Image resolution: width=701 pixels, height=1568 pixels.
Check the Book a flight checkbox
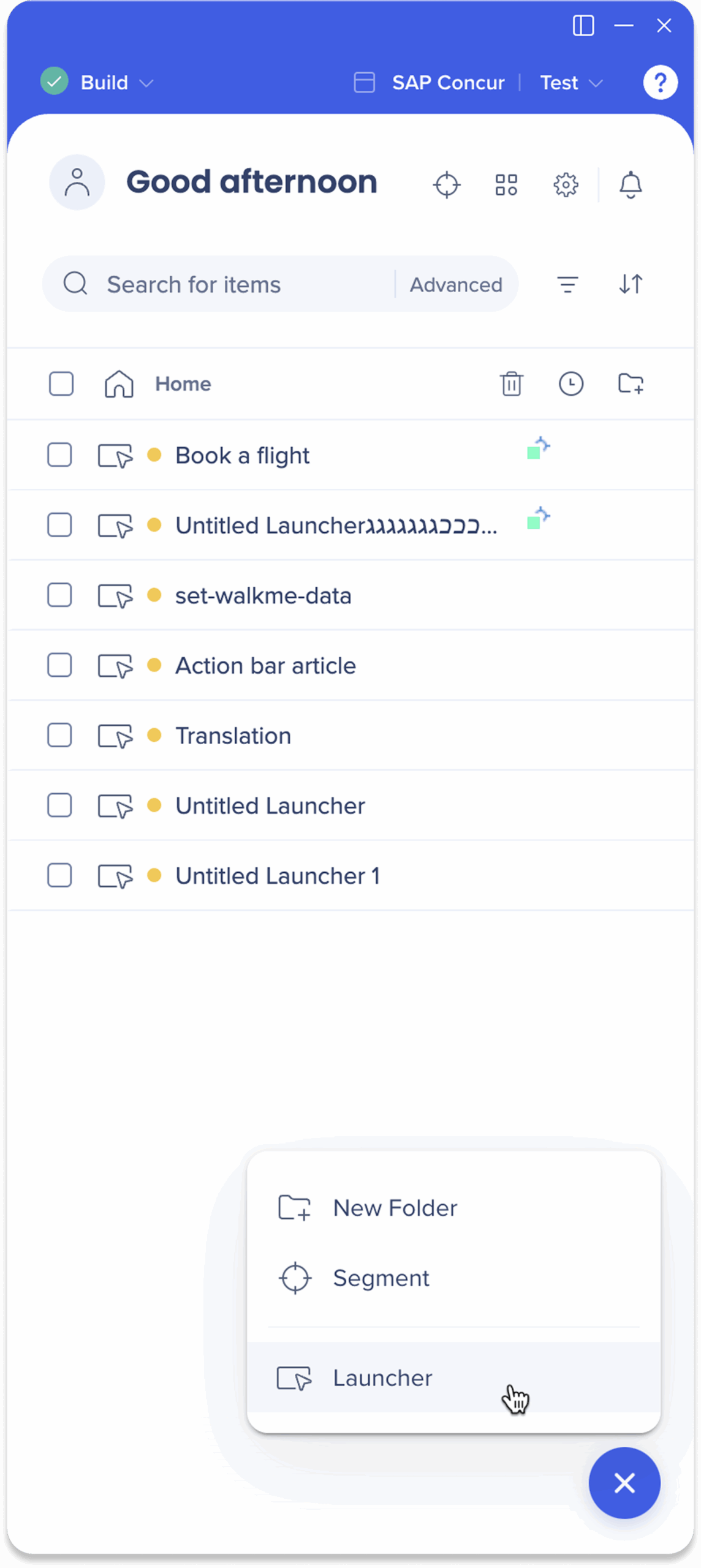(x=60, y=455)
